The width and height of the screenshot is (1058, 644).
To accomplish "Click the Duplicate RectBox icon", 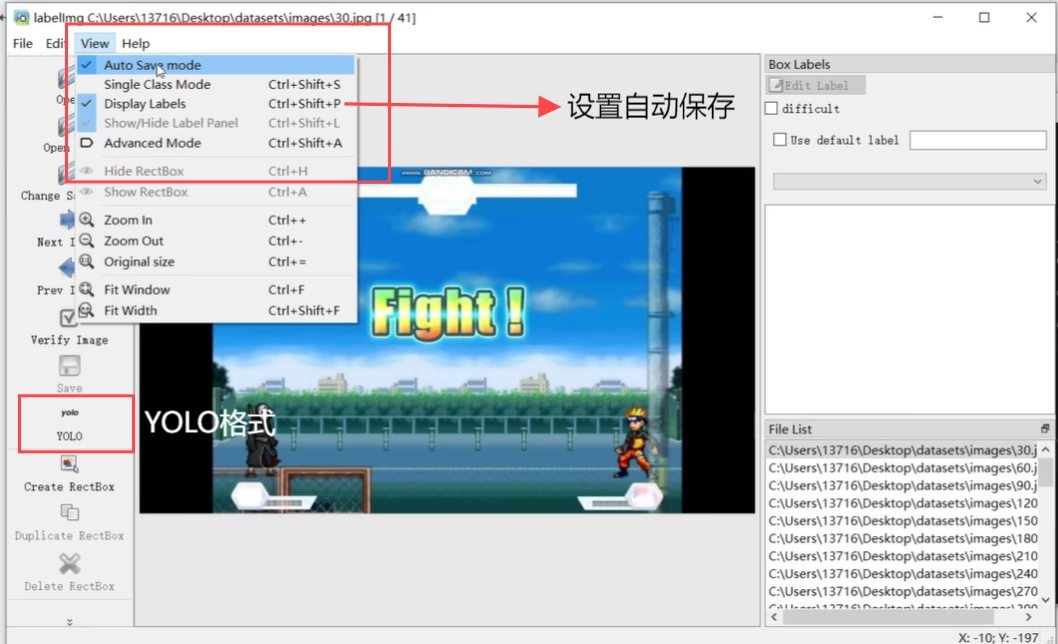I will coord(69,514).
